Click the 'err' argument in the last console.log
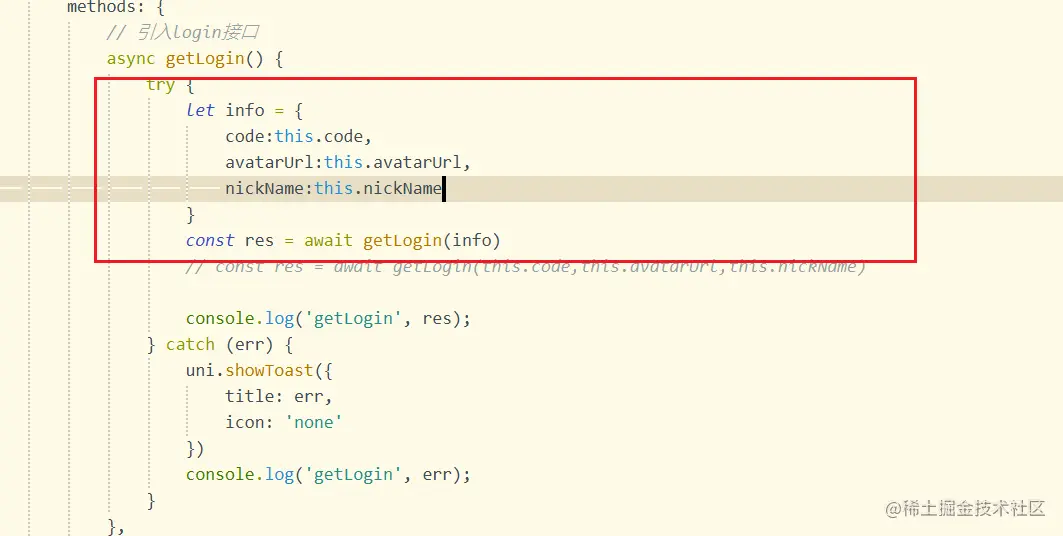Viewport: 1063px width, 536px height. [x=437, y=475]
